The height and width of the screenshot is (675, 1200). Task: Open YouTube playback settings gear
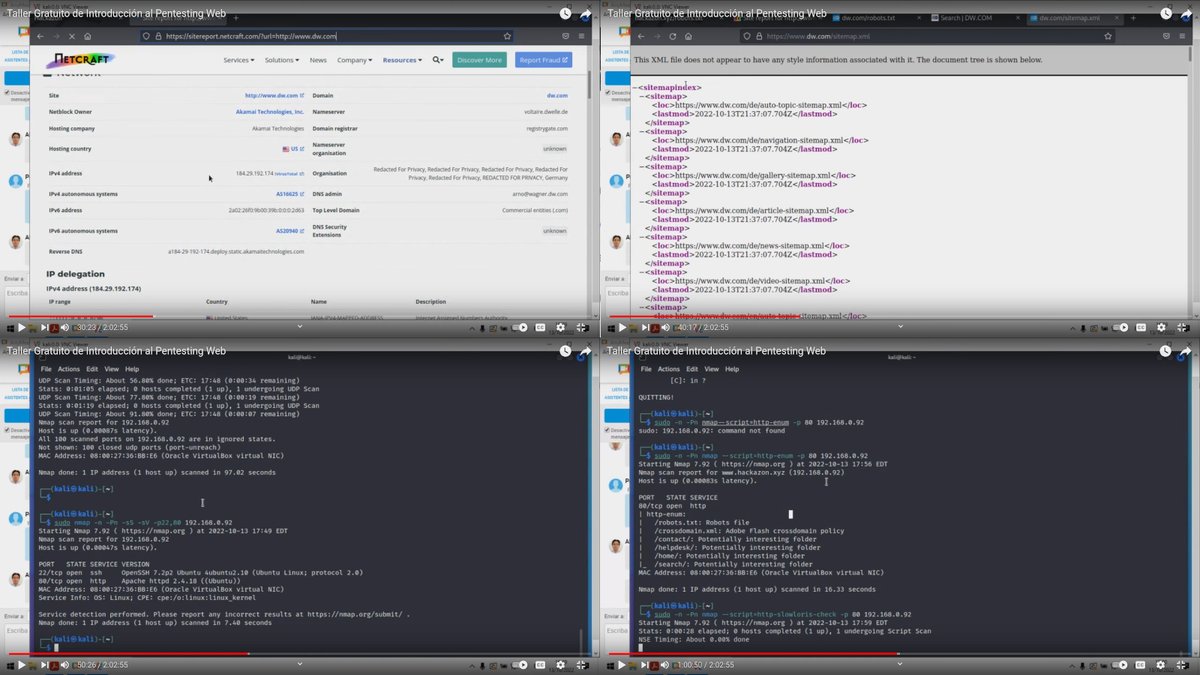[1160, 665]
